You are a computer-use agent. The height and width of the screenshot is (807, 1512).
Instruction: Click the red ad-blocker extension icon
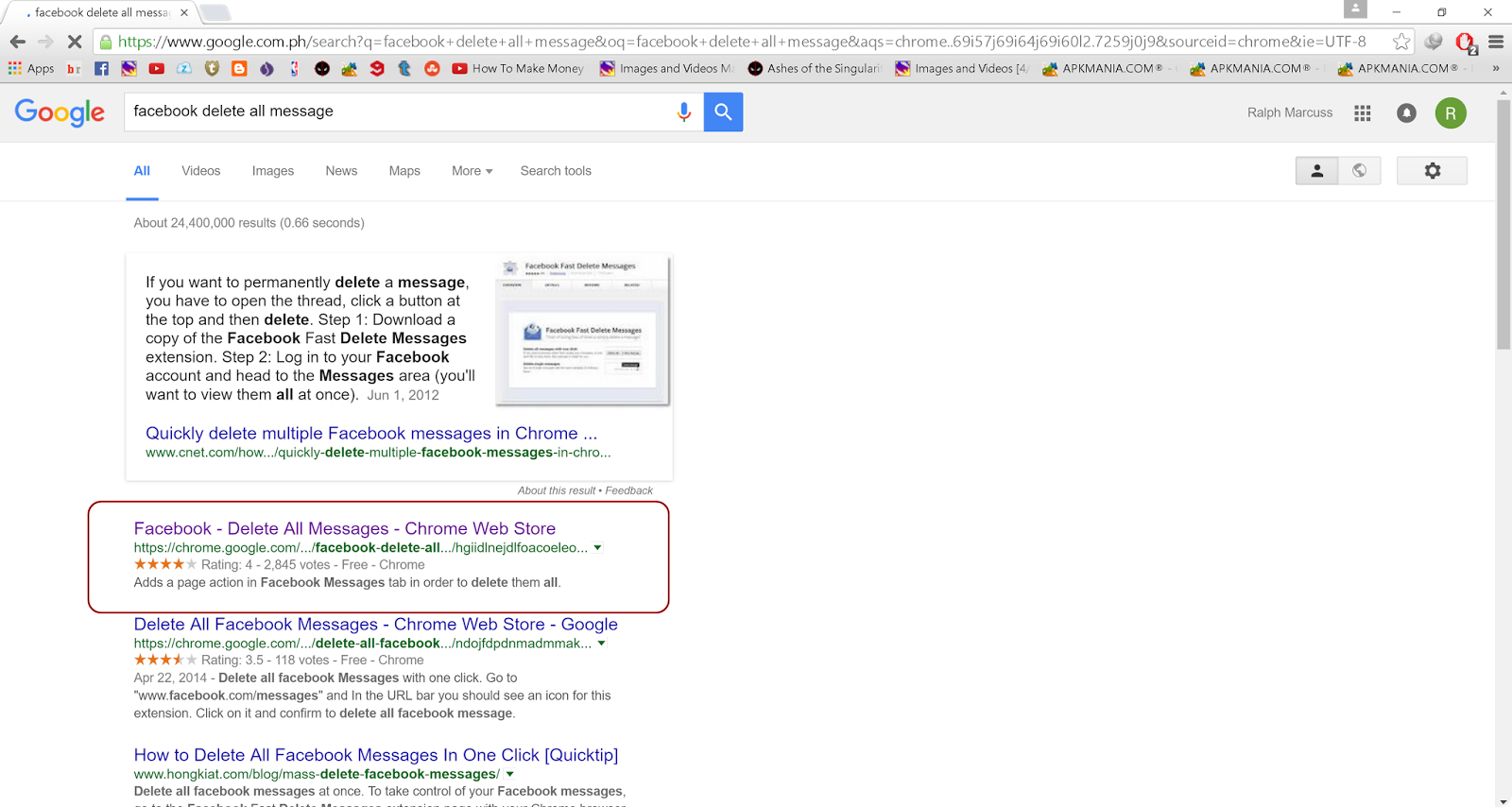pyautogui.click(x=1465, y=43)
